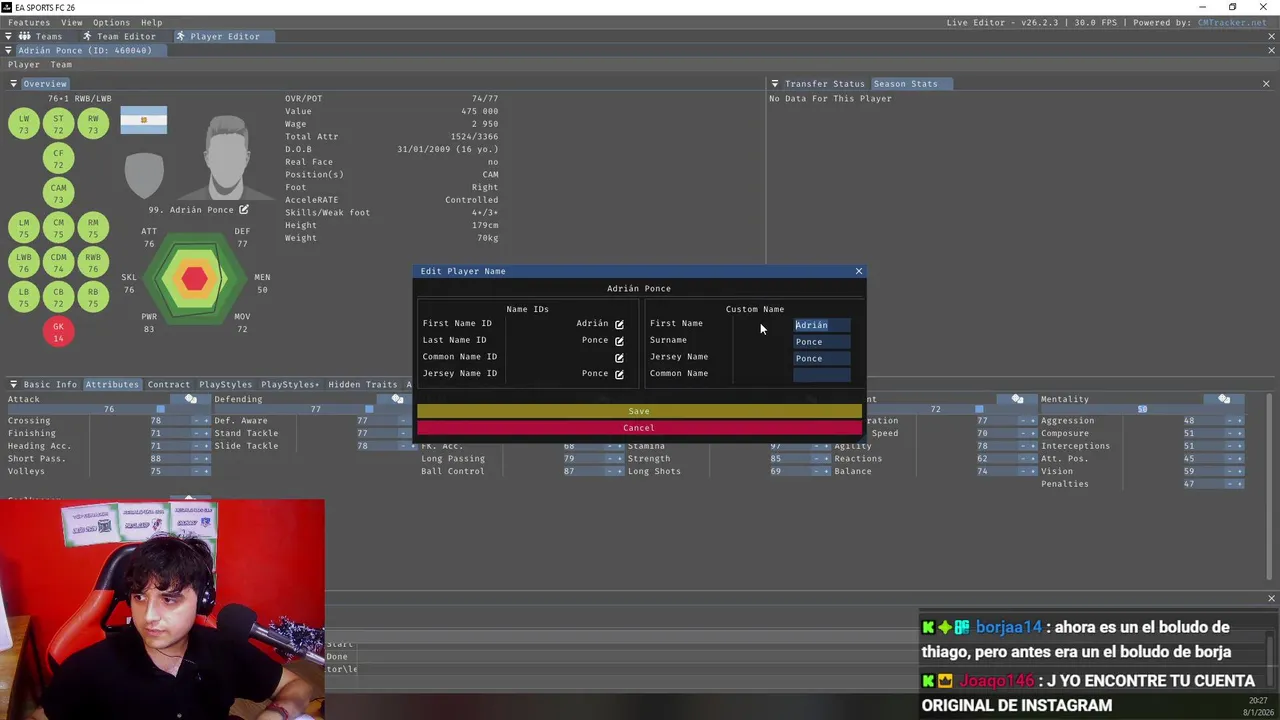Click the attribute radar hexagon chart
The image size is (1280, 720).
click(x=195, y=279)
